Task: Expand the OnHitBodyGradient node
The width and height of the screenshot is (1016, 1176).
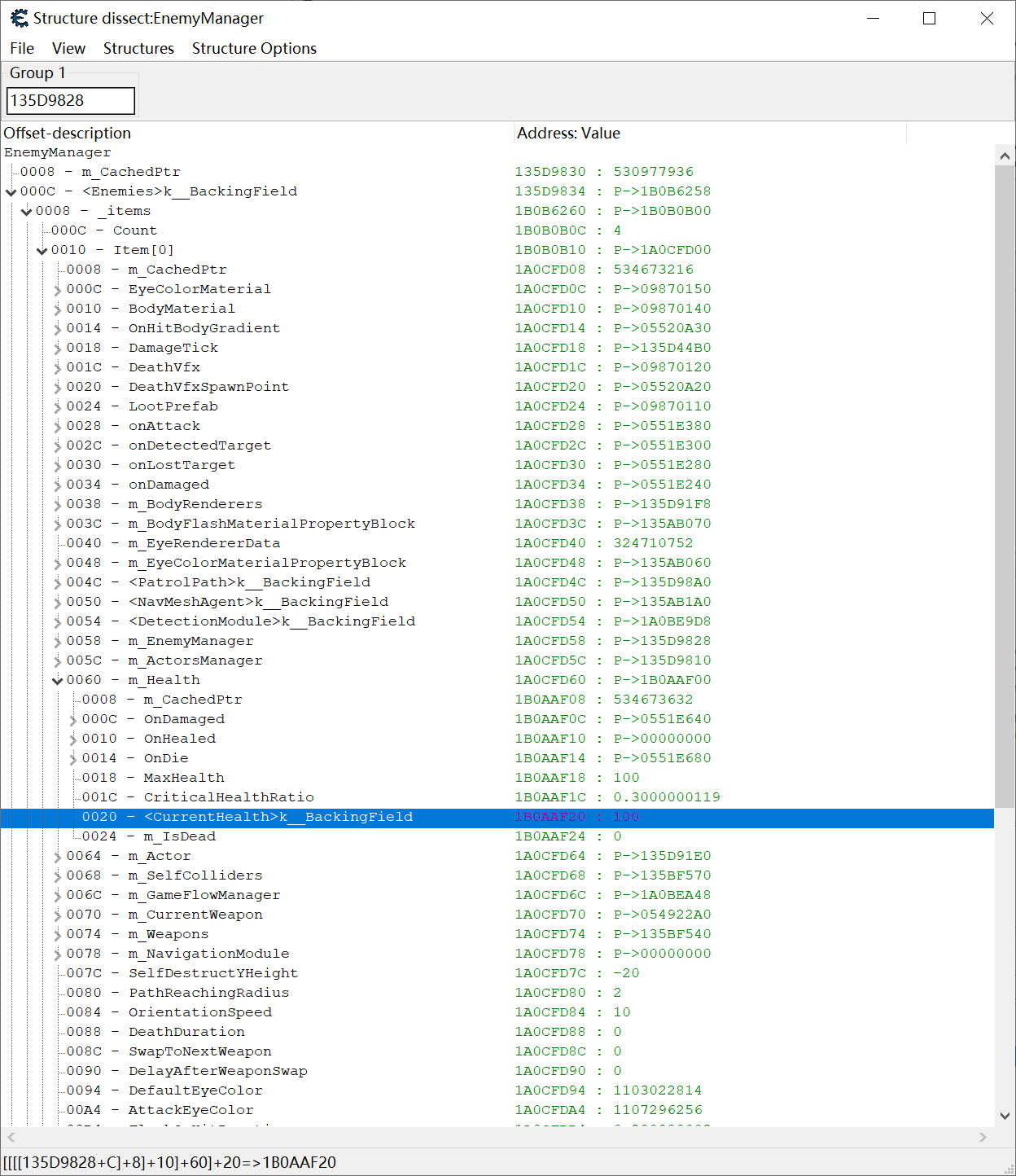Action: (57, 329)
